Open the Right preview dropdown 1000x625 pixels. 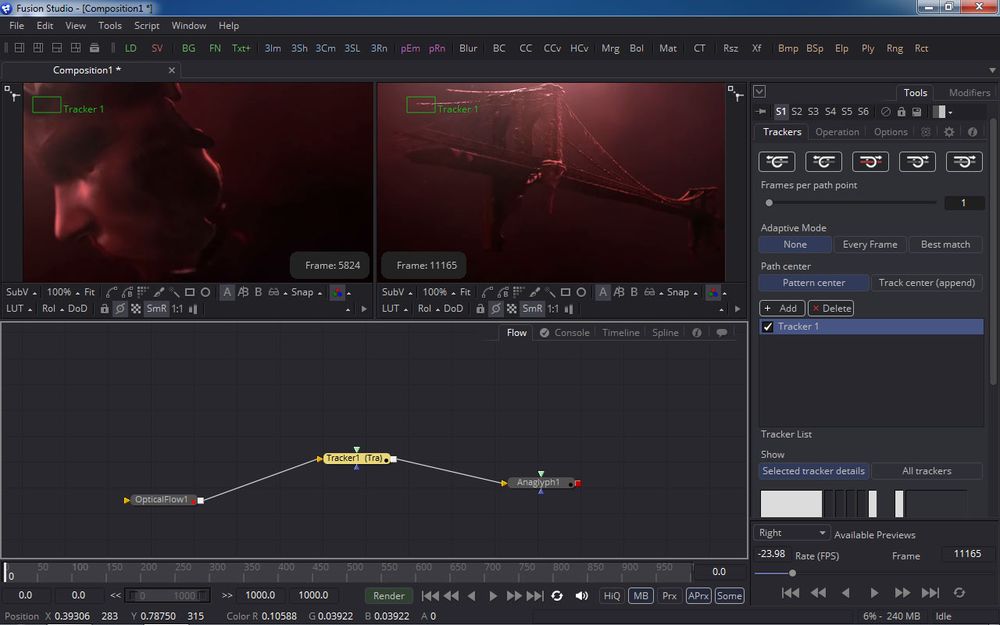(791, 532)
